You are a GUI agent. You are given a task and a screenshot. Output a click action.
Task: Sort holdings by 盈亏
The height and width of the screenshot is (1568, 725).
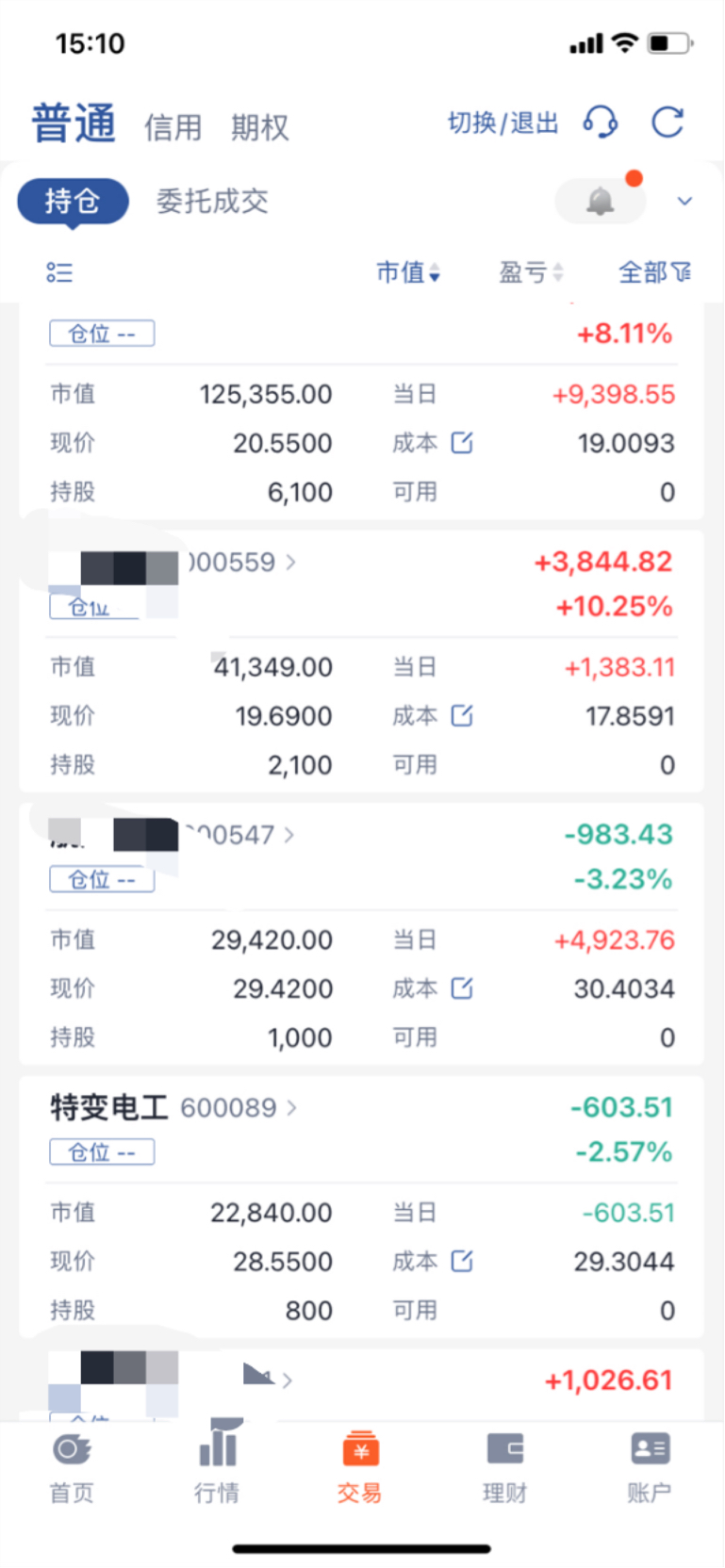point(531,273)
